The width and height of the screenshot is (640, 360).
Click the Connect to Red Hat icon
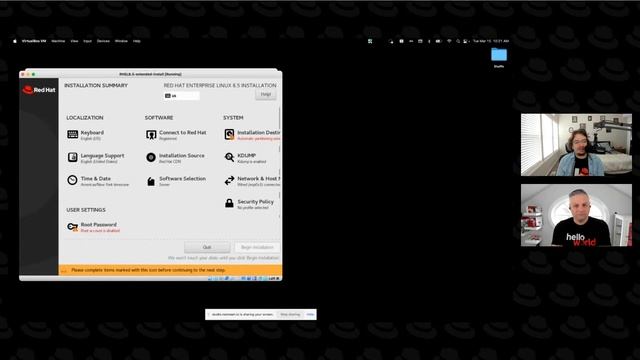click(151, 135)
